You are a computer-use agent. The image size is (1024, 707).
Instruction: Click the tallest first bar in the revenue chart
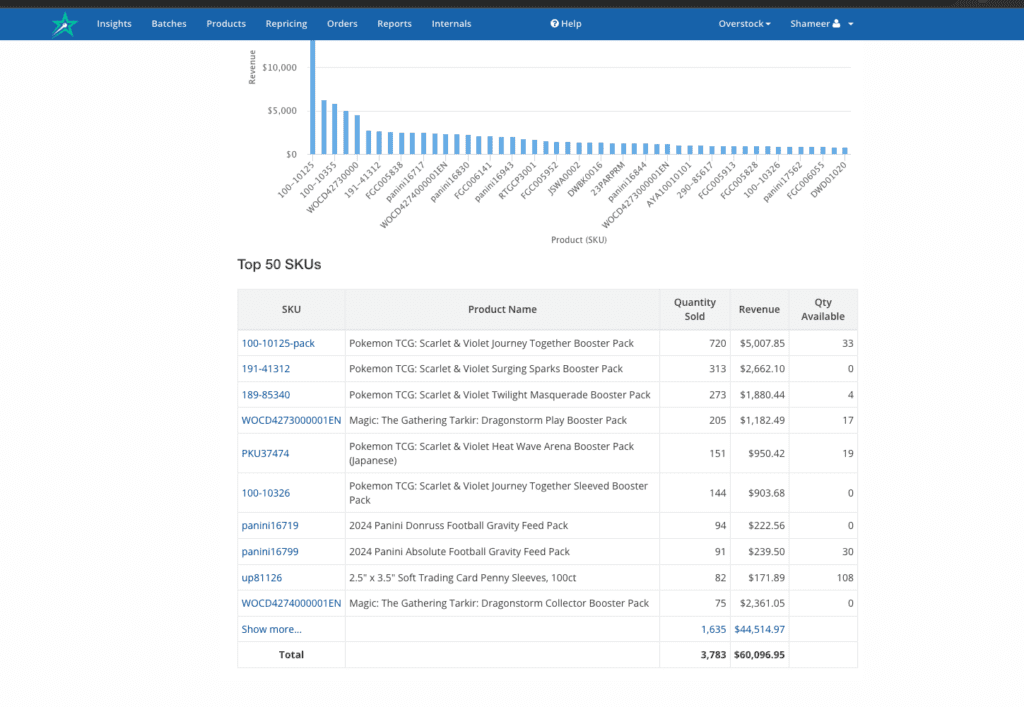click(x=313, y=97)
